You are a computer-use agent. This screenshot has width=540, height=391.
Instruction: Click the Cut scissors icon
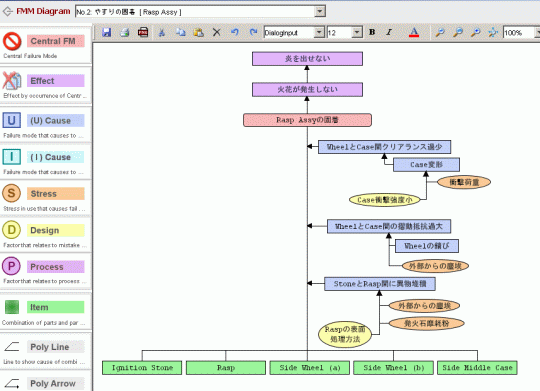point(162,32)
